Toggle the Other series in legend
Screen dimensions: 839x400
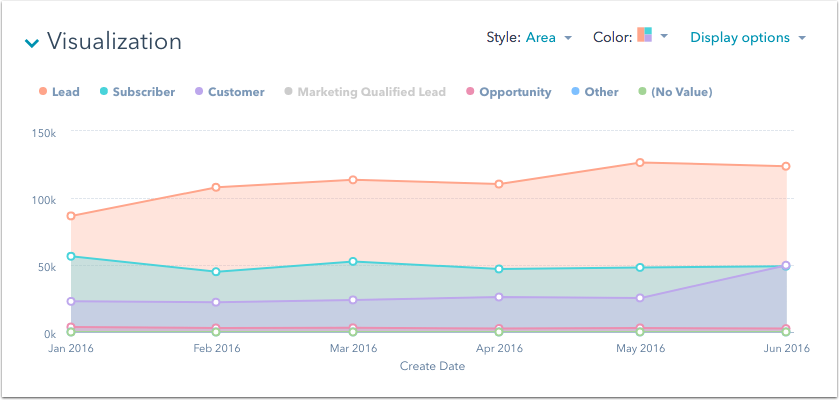point(594,92)
